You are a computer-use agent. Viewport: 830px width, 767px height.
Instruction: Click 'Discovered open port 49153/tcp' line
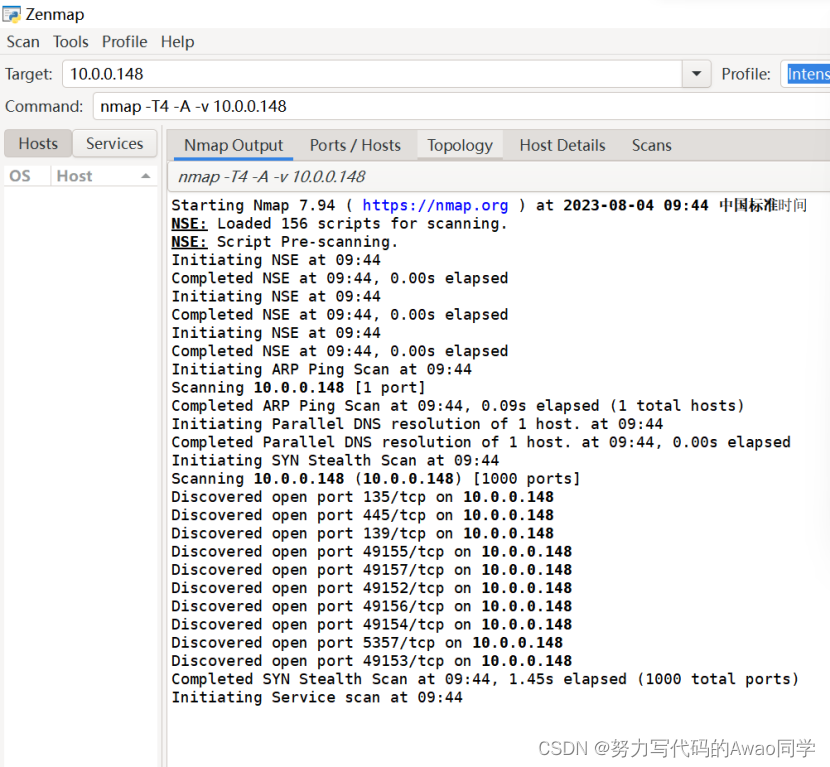pyautogui.click(x=372, y=661)
